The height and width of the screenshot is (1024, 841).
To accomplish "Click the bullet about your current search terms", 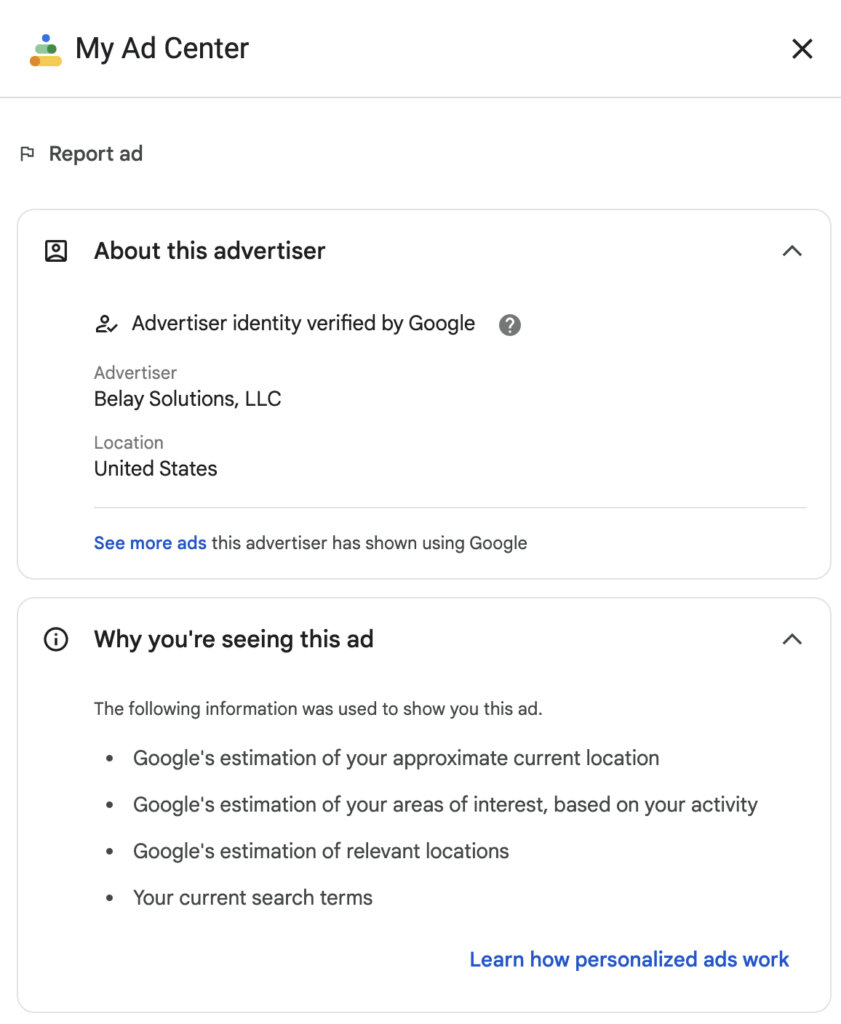I will [x=252, y=897].
